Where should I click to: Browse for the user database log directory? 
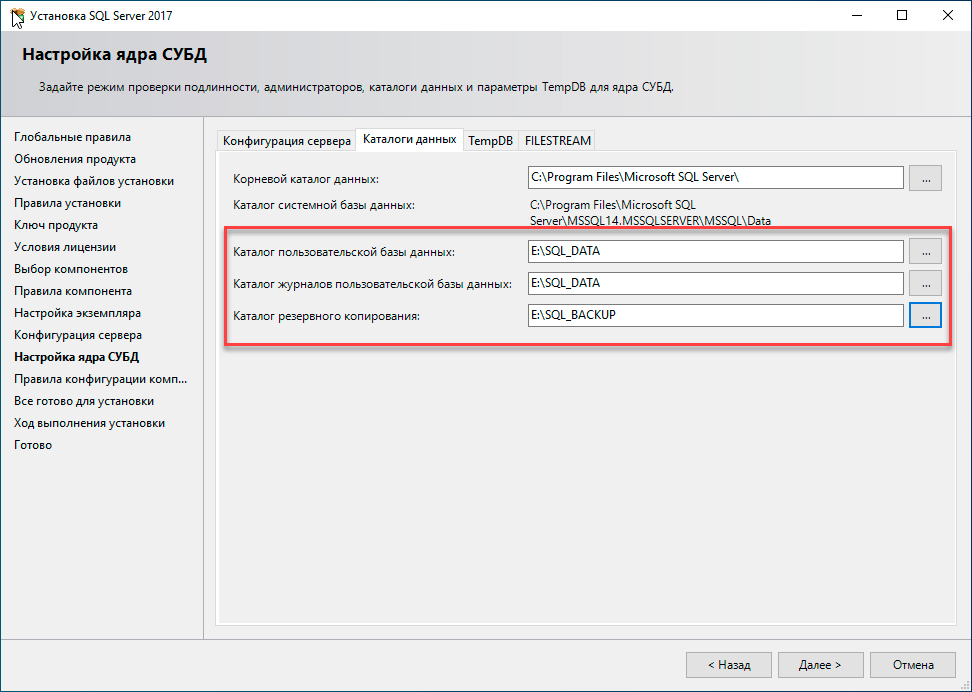925,283
